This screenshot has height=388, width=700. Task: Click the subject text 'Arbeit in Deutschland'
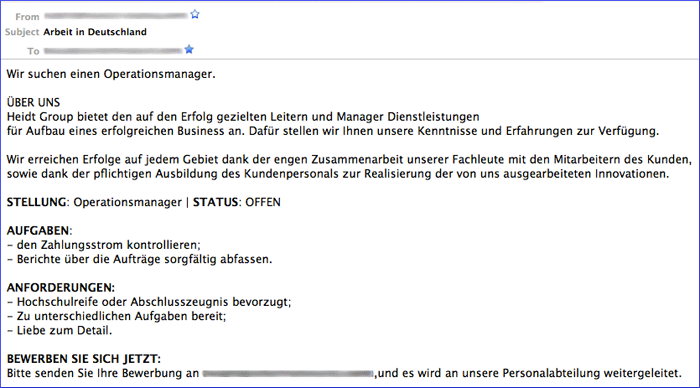click(95, 32)
